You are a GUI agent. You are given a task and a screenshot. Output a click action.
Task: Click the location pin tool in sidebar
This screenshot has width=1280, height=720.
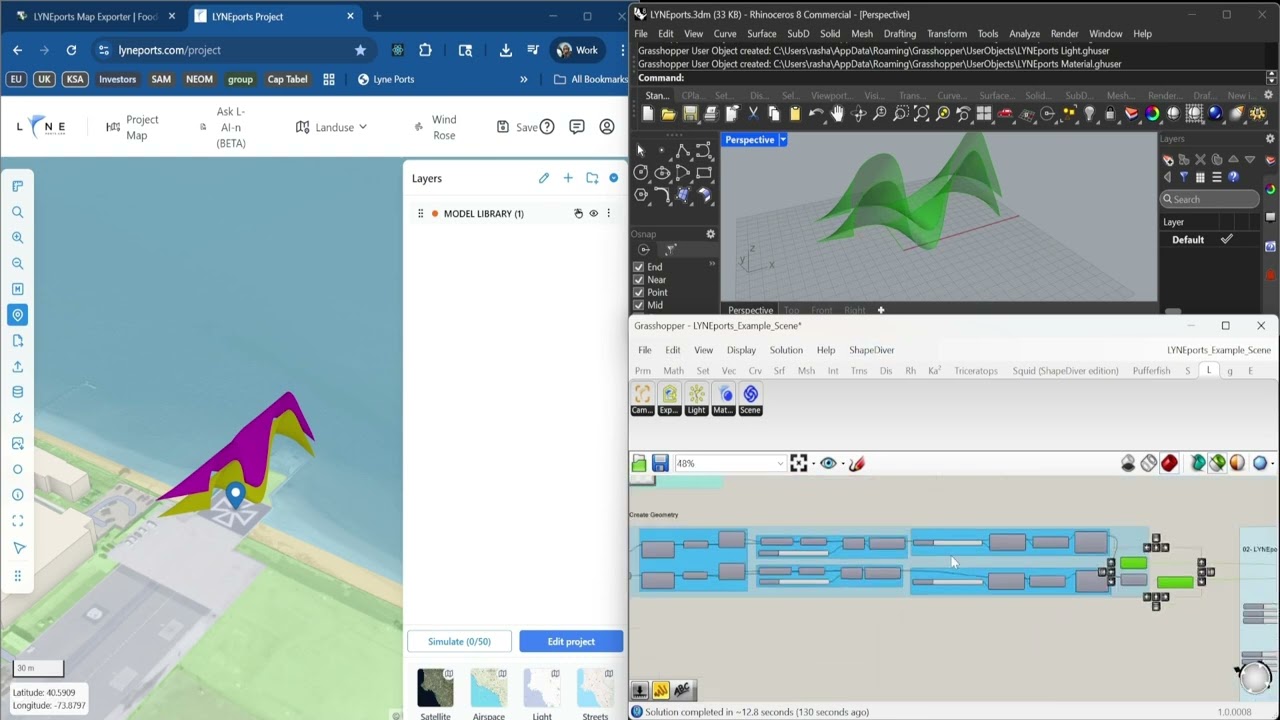click(17, 315)
